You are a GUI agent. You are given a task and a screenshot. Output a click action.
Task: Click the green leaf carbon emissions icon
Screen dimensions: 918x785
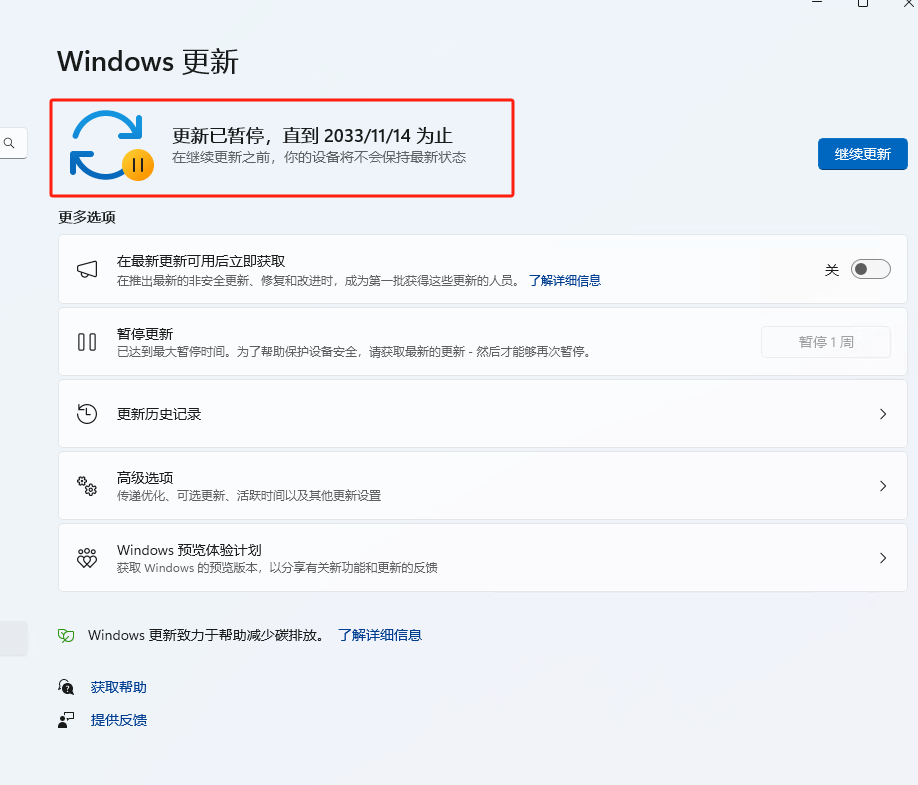click(x=66, y=635)
